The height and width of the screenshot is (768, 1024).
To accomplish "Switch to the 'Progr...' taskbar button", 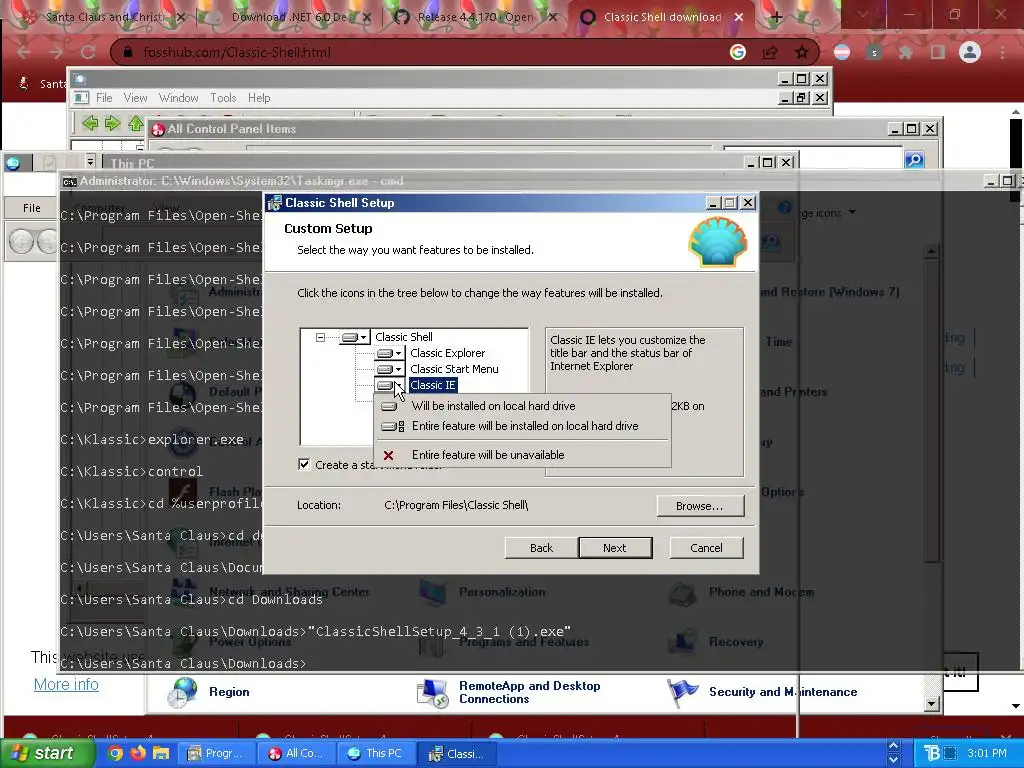I will pyautogui.click(x=216, y=753).
